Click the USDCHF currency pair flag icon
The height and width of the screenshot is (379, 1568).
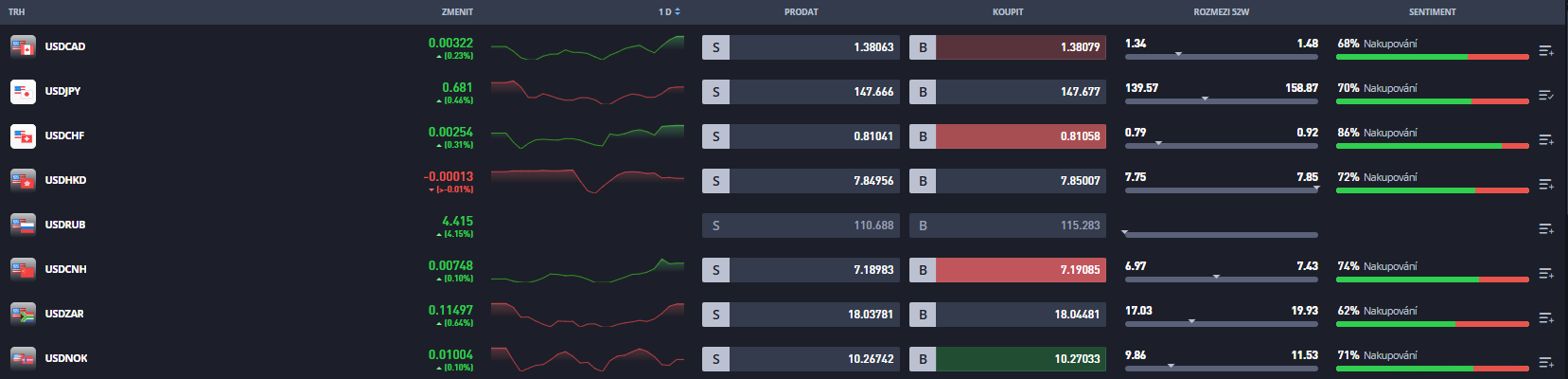[x=23, y=136]
